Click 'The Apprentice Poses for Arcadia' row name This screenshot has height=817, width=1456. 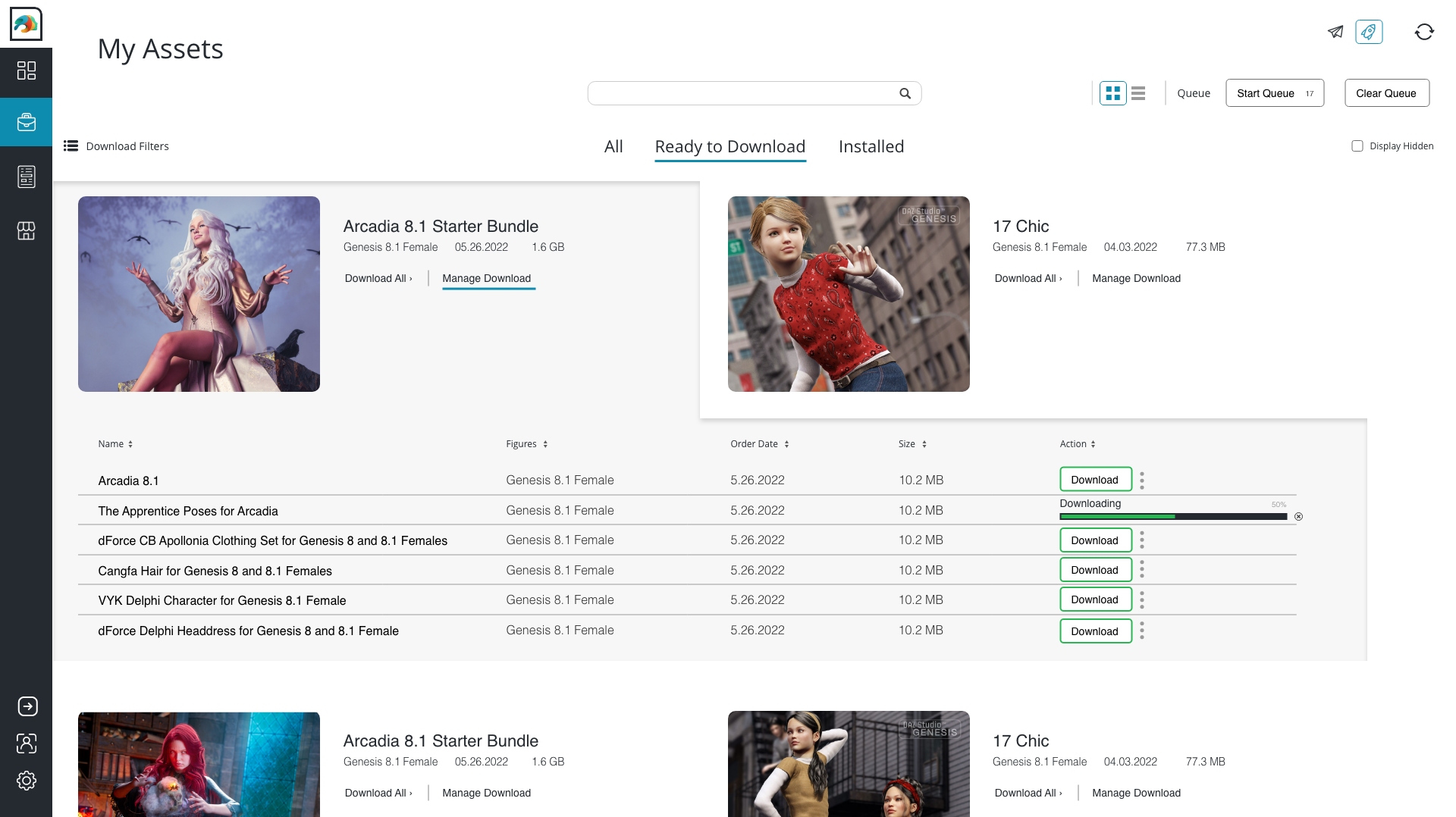188,512
